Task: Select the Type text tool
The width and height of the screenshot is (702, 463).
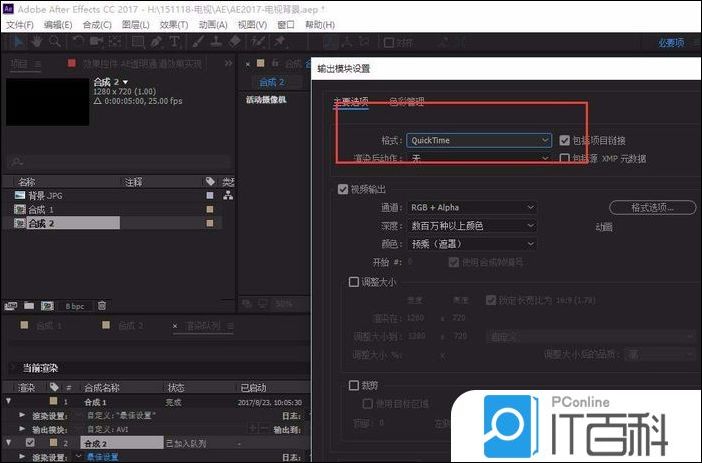Action: pos(174,42)
